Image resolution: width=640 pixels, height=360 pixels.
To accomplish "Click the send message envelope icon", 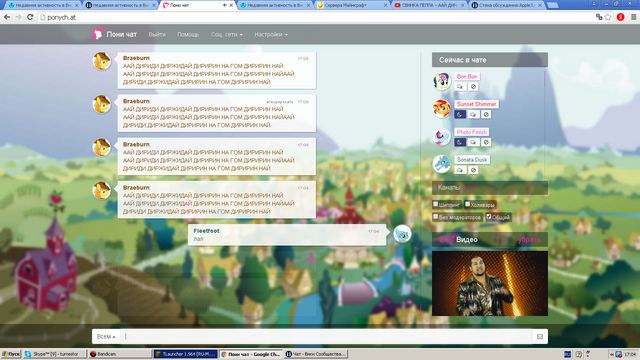I will click(540, 337).
